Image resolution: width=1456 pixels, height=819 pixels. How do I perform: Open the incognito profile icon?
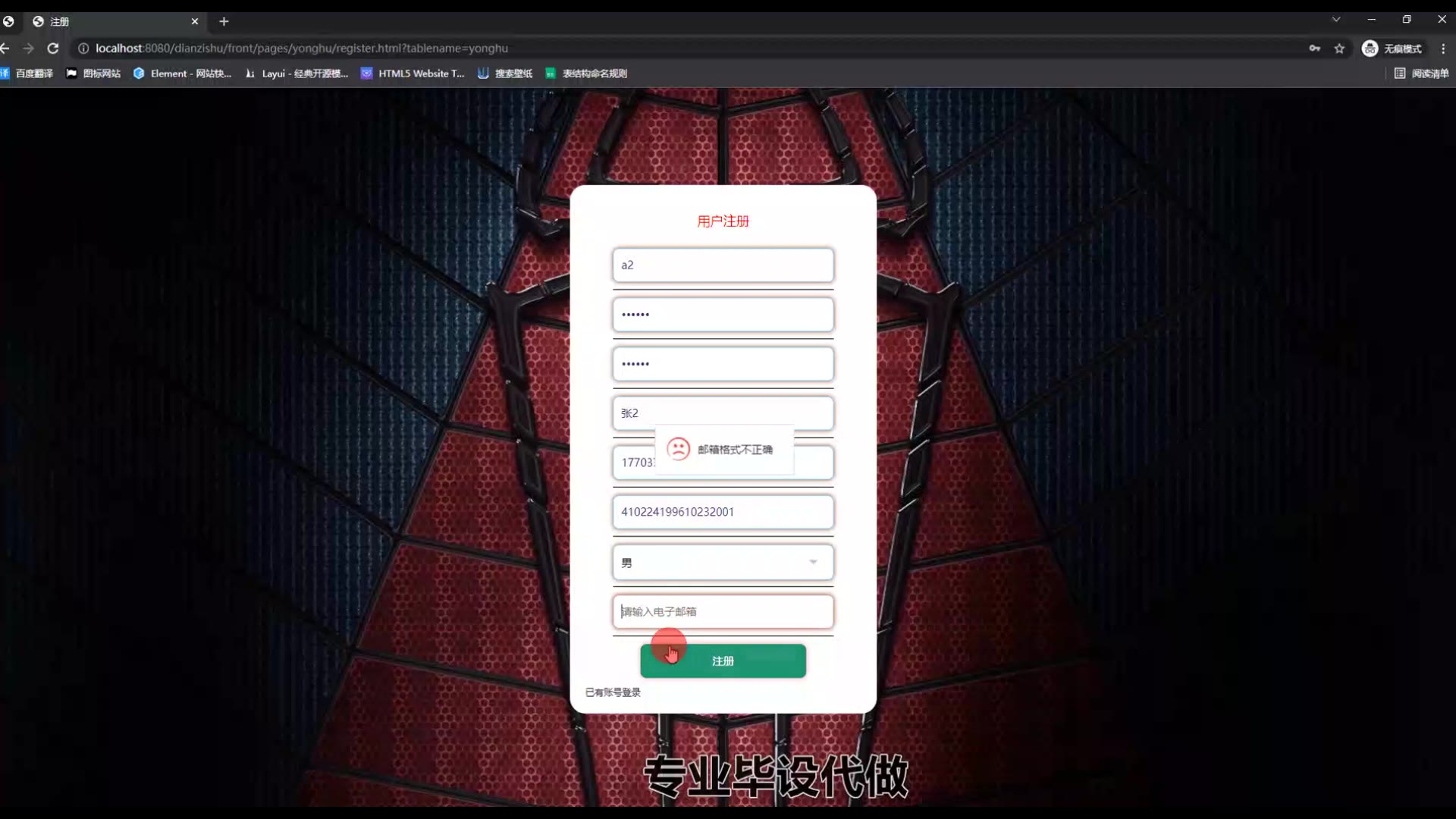[x=1370, y=49]
